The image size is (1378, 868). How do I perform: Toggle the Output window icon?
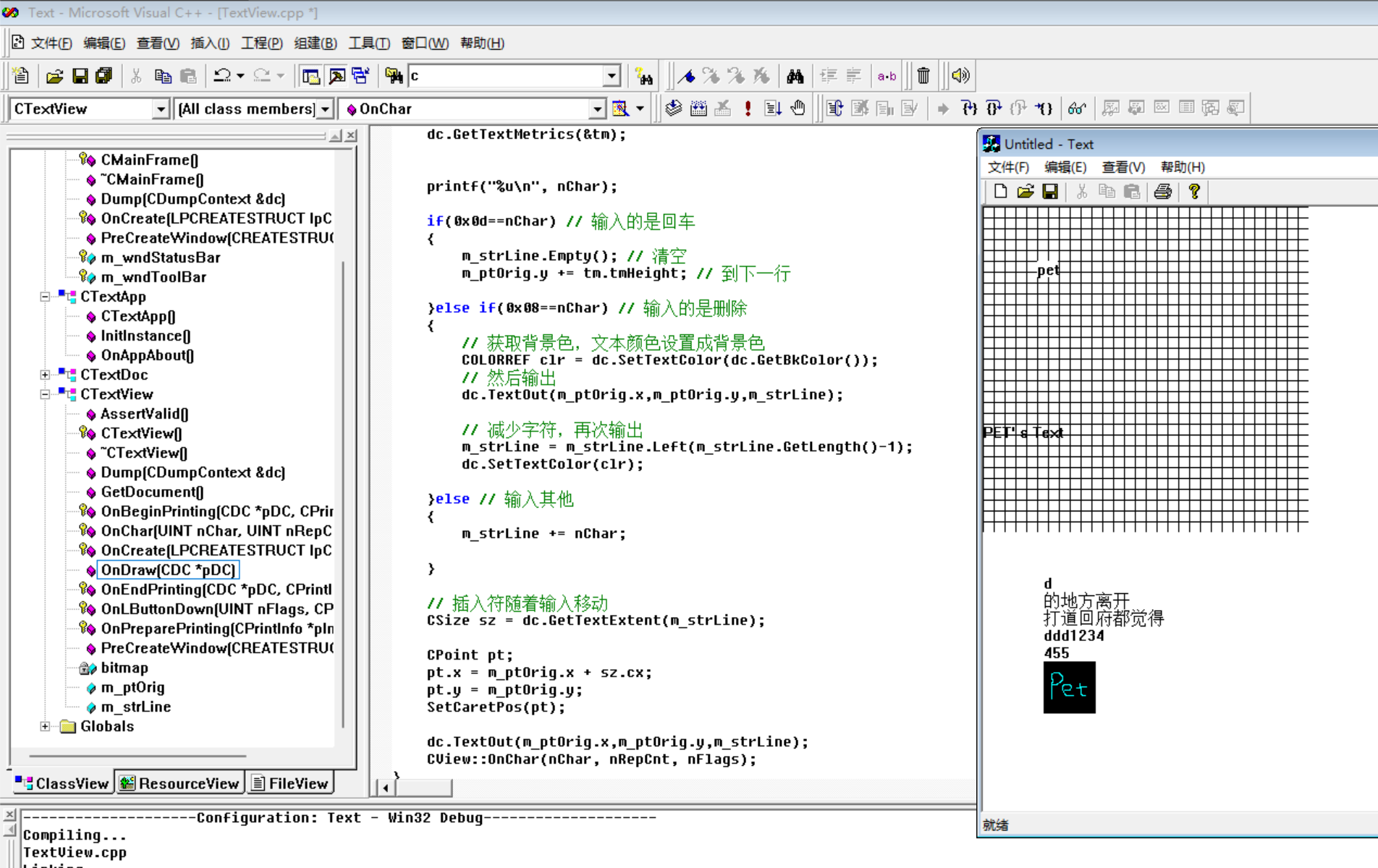click(x=337, y=75)
